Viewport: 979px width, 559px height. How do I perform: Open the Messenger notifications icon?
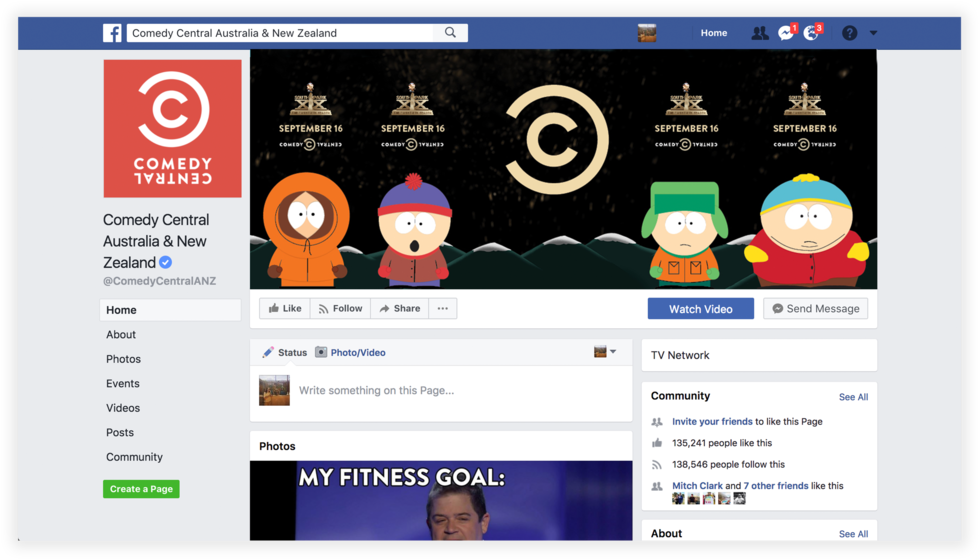pyautogui.click(x=787, y=32)
